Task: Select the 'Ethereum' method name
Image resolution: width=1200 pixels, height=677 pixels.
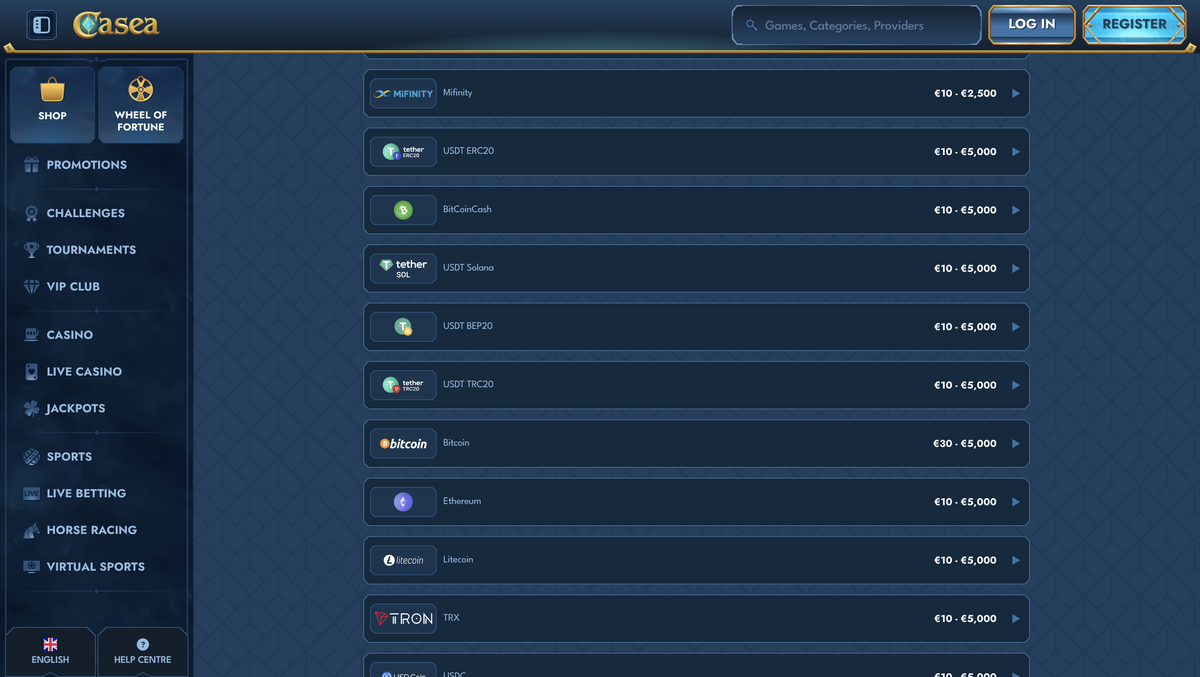Action: [462, 501]
